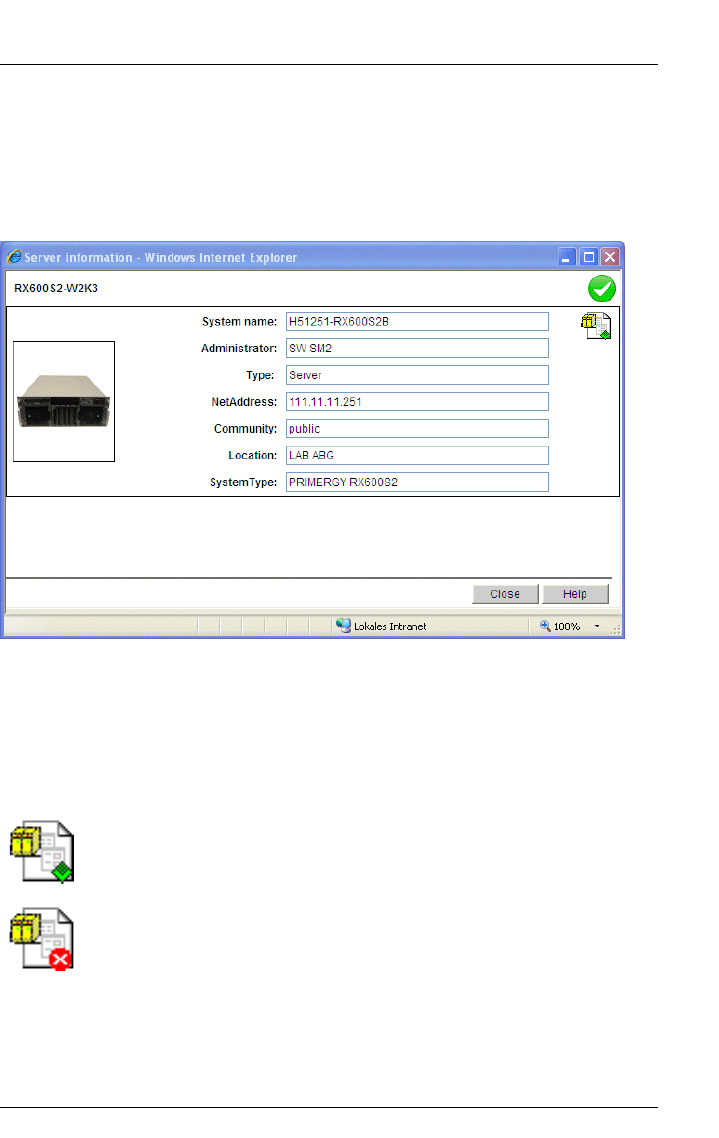719x1138 pixels.
Task: Click the large update icon with red X
Action: tap(42, 938)
